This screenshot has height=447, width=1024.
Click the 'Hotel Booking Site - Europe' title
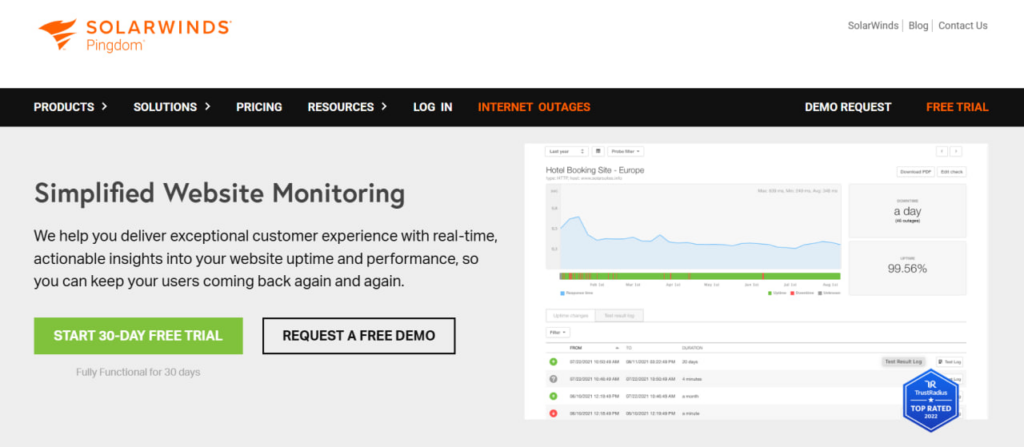point(595,171)
